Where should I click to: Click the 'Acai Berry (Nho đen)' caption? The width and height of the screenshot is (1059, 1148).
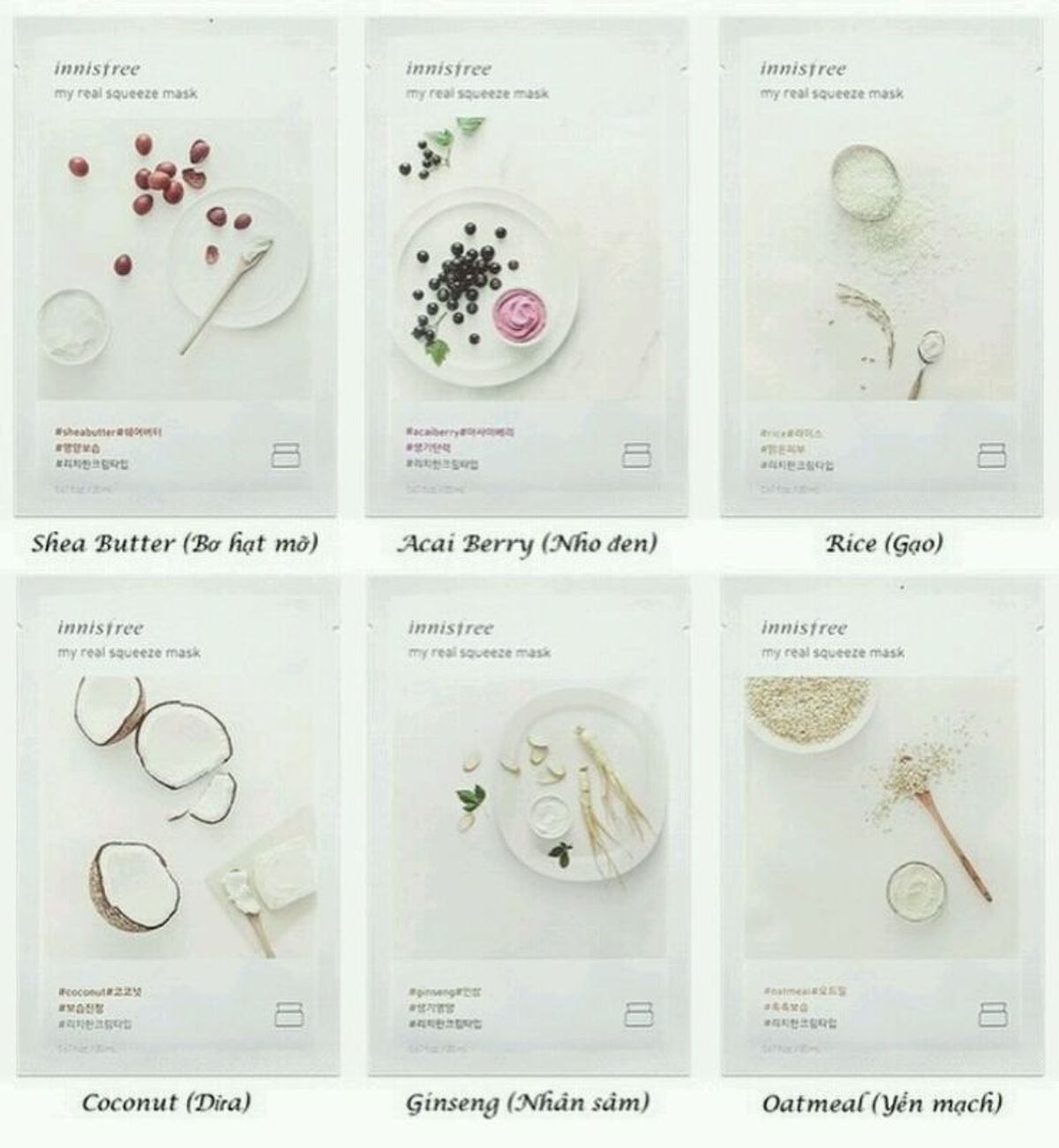tap(529, 544)
